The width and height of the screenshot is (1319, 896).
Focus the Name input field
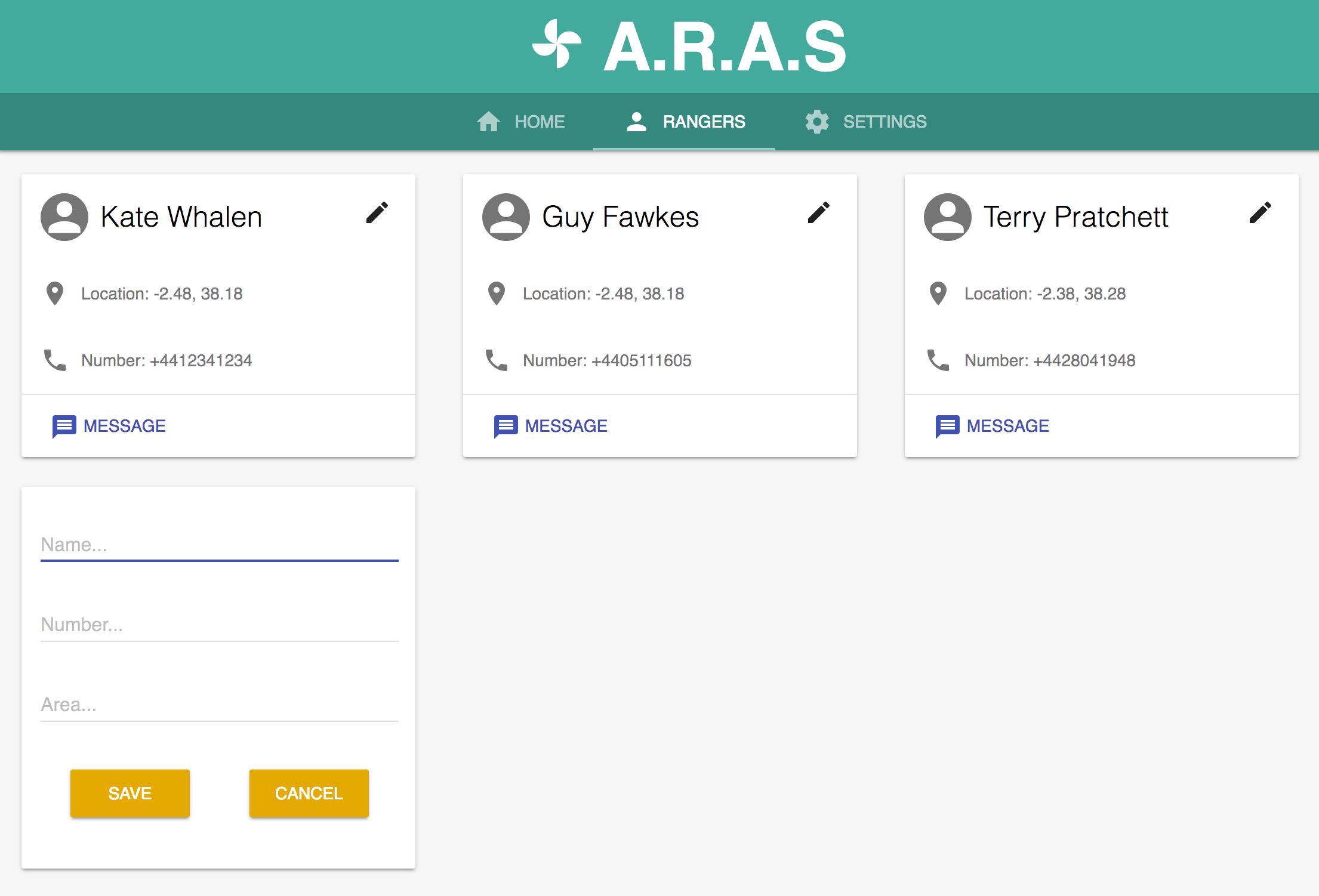click(x=219, y=545)
